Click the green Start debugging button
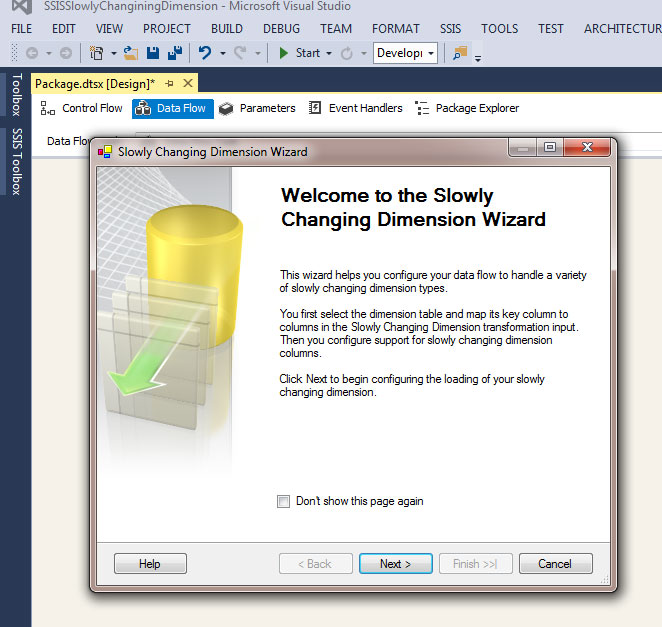The width and height of the screenshot is (662, 627). coord(300,53)
